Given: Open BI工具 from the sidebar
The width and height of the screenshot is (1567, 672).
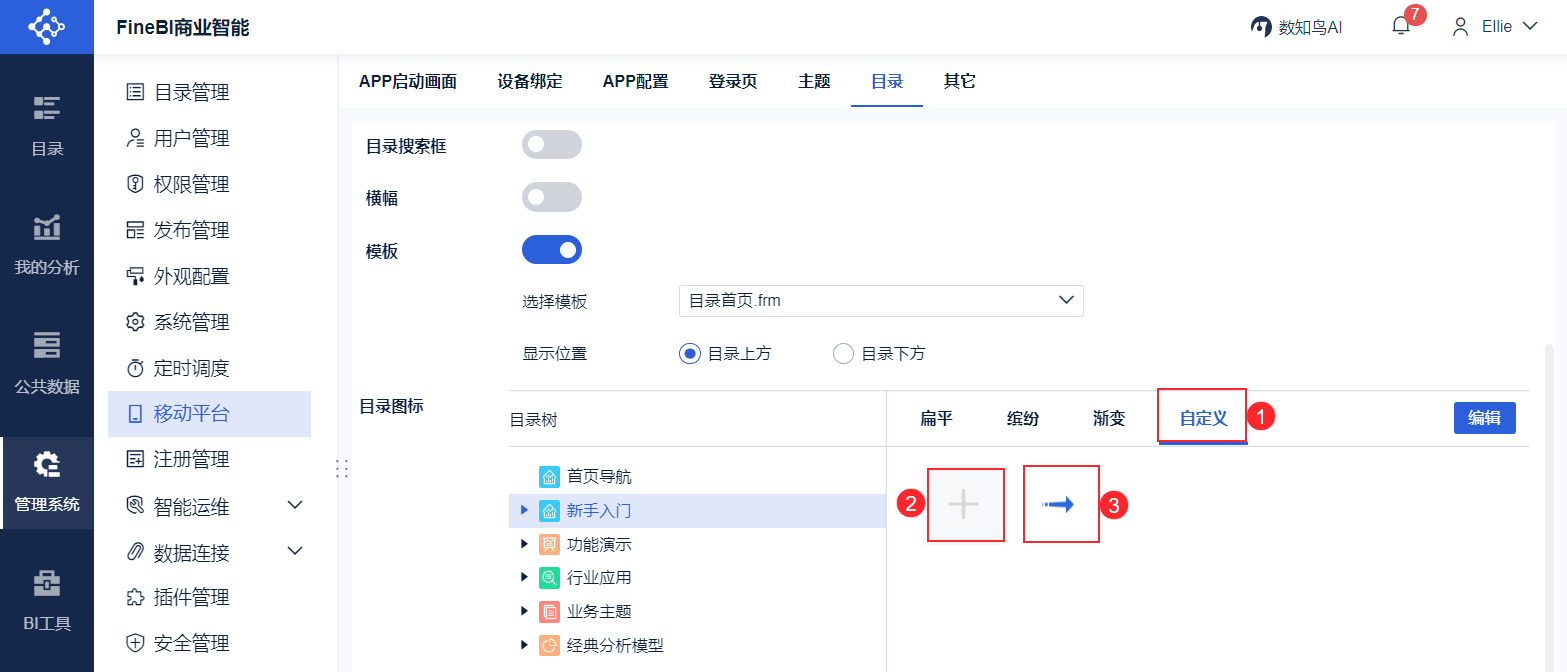Looking at the screenshot, I should point(47,599).
